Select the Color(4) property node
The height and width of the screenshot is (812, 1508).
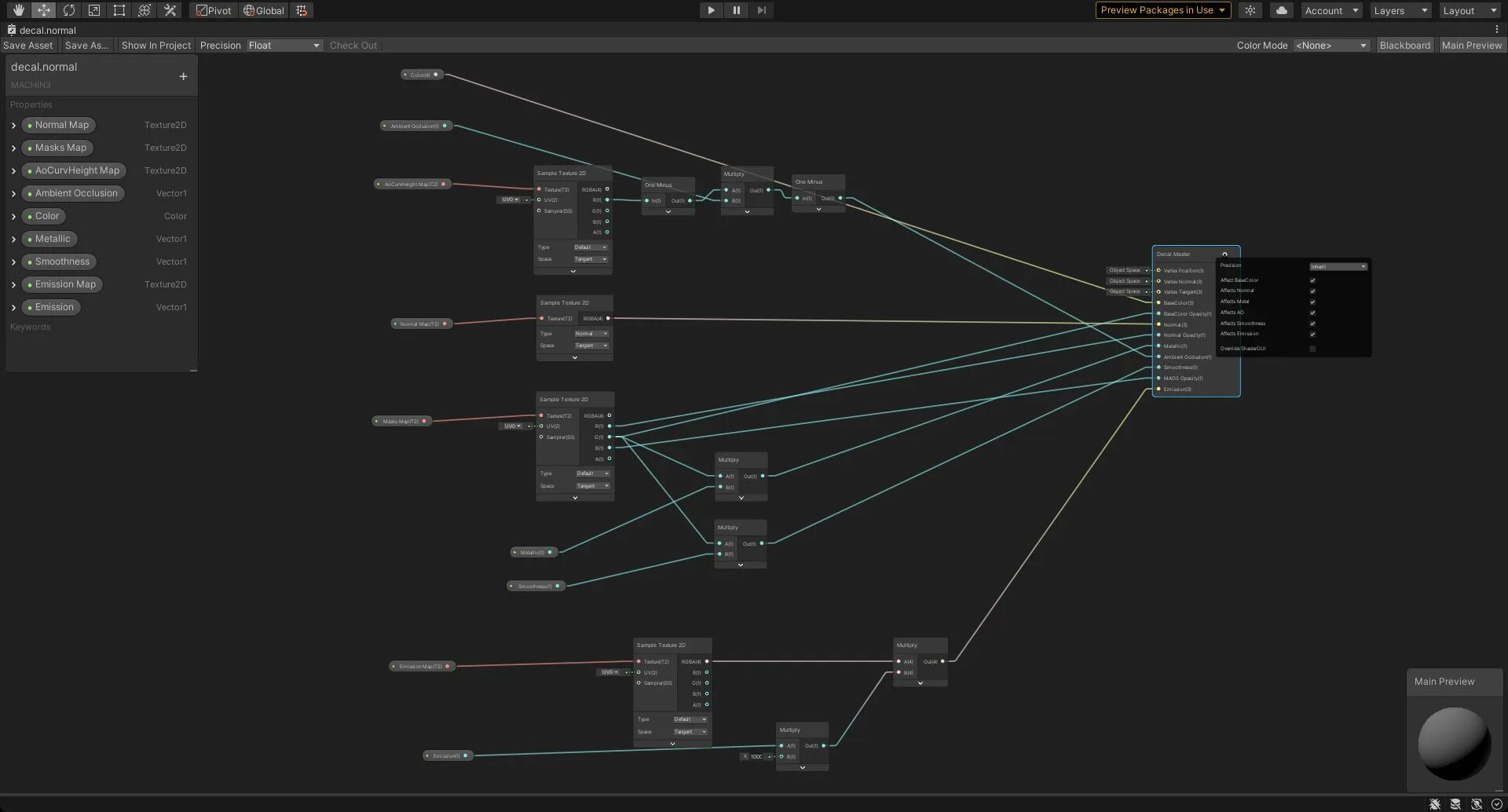tap(423, 75)
